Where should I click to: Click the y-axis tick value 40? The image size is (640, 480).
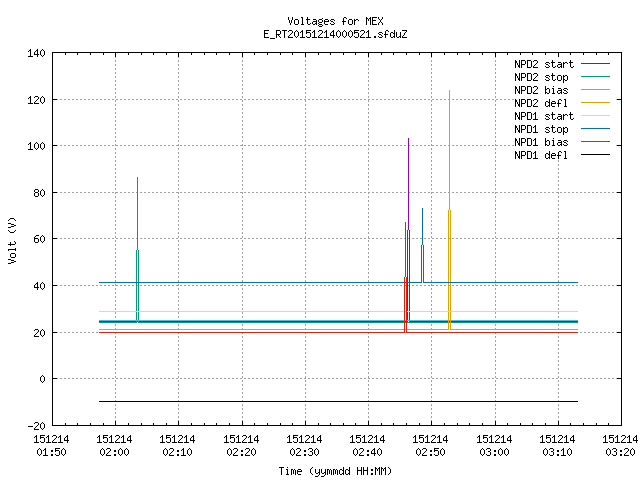point(40,286)
